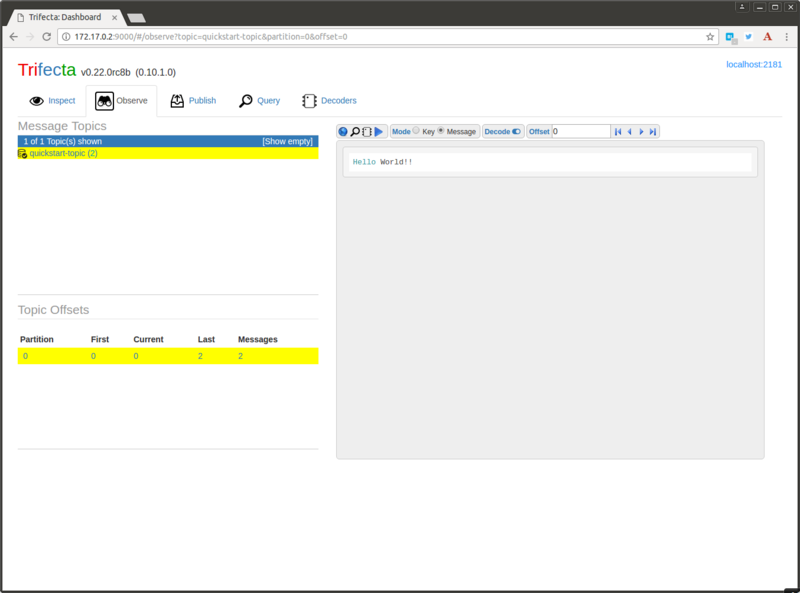Click the browser address bar URL

[211, 37]
